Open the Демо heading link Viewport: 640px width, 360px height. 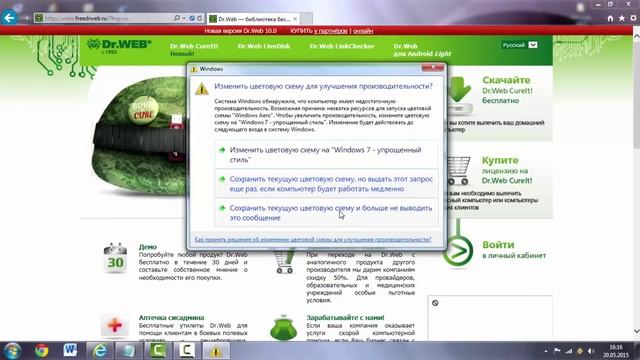[x=147, y=247]
